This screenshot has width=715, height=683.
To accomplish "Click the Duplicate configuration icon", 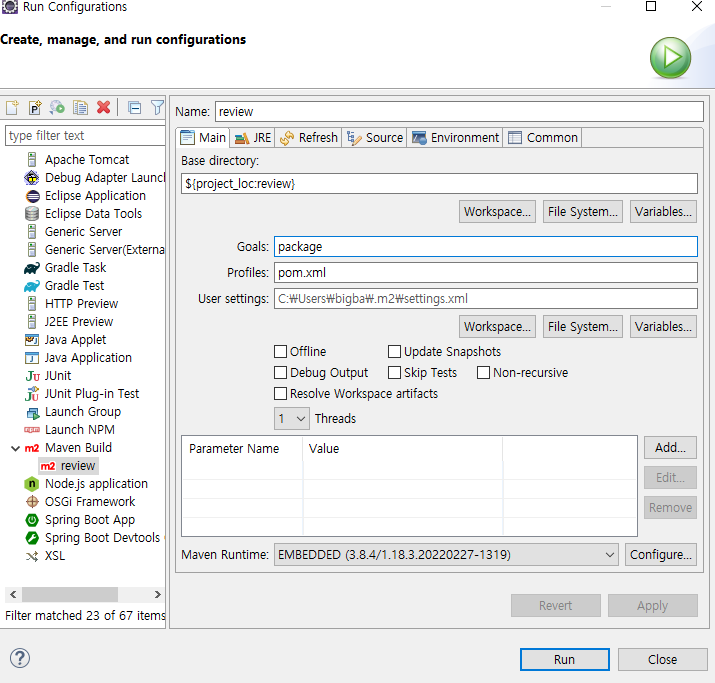I will click(x=80, y=108).
